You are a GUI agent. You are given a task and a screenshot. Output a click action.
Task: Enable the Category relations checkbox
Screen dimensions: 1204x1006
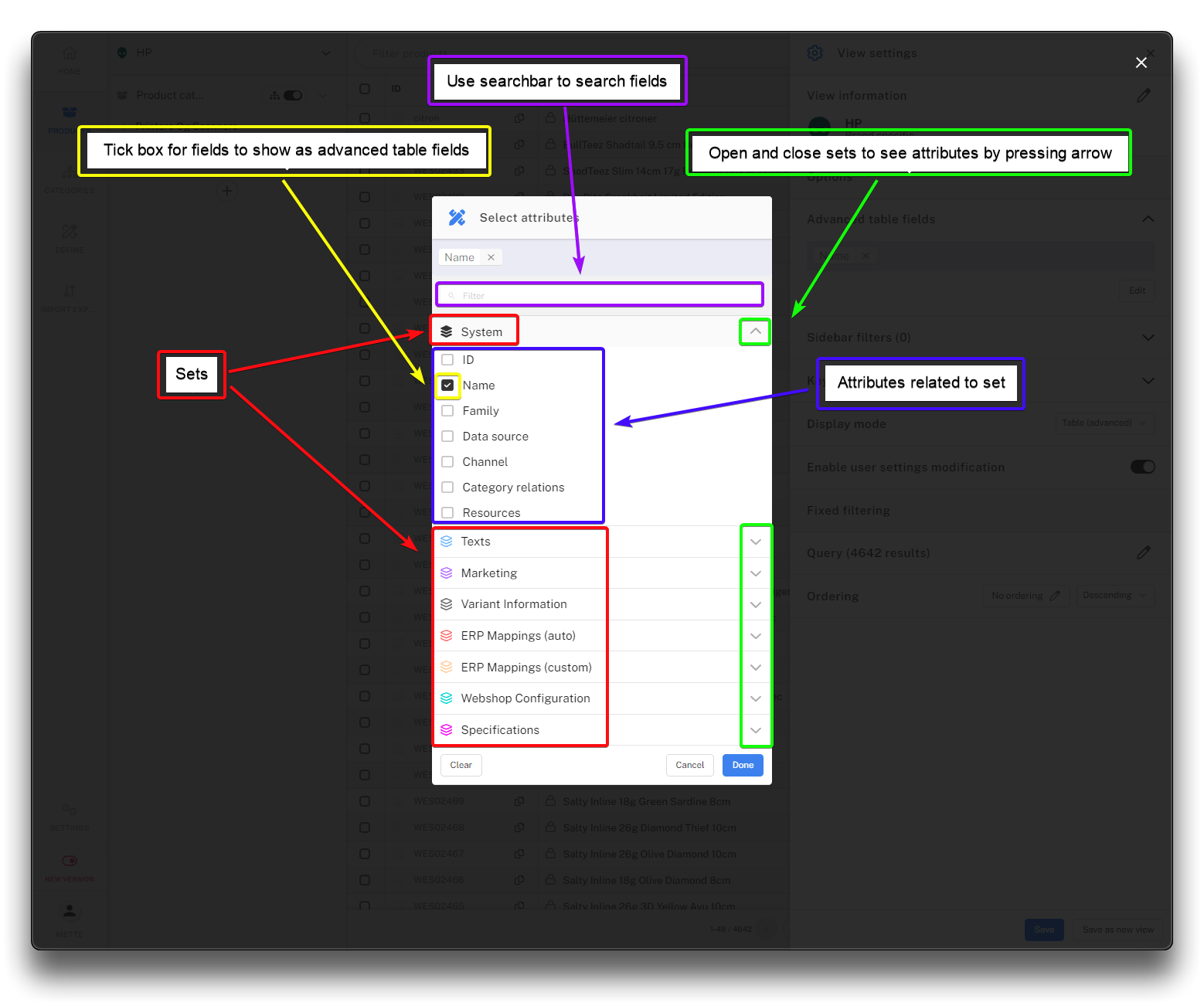pos(447,488)
